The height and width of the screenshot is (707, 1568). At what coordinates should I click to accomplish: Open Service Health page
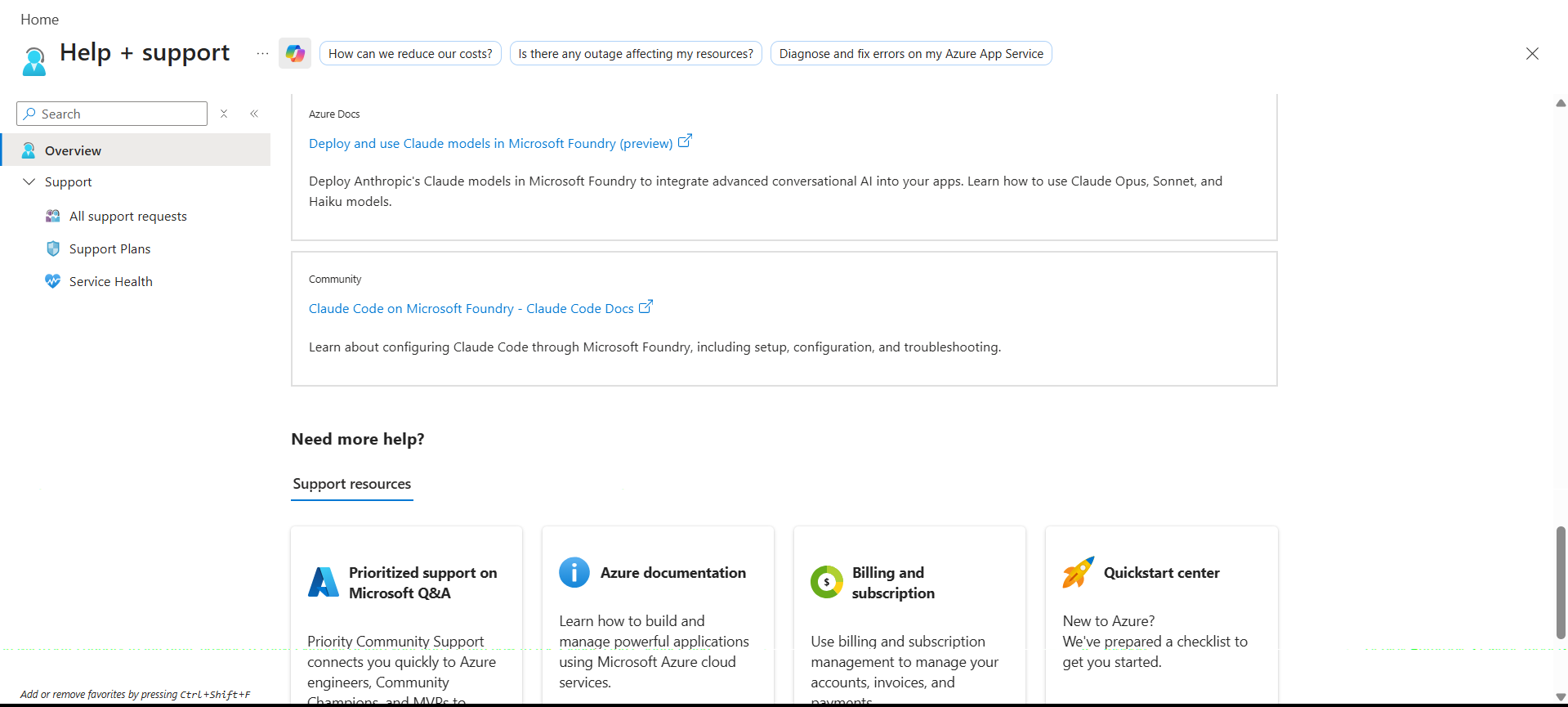110,281
